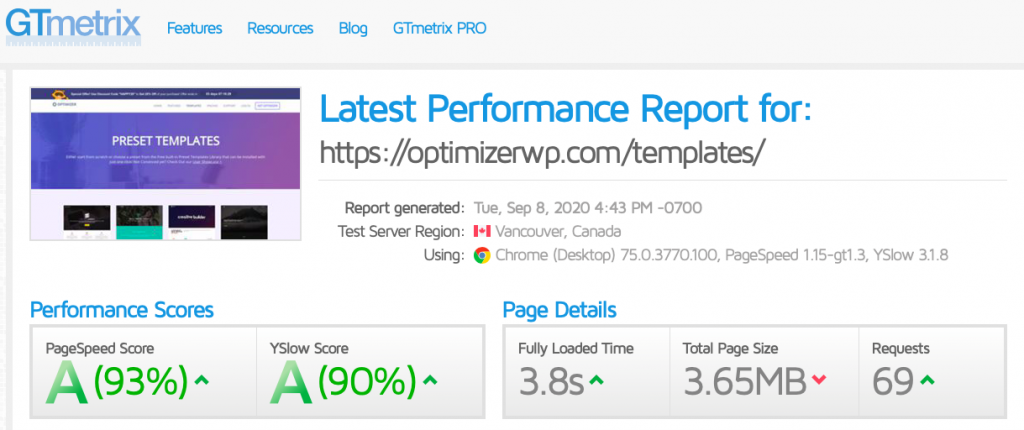Go to the Blog page

pos(353,29)
